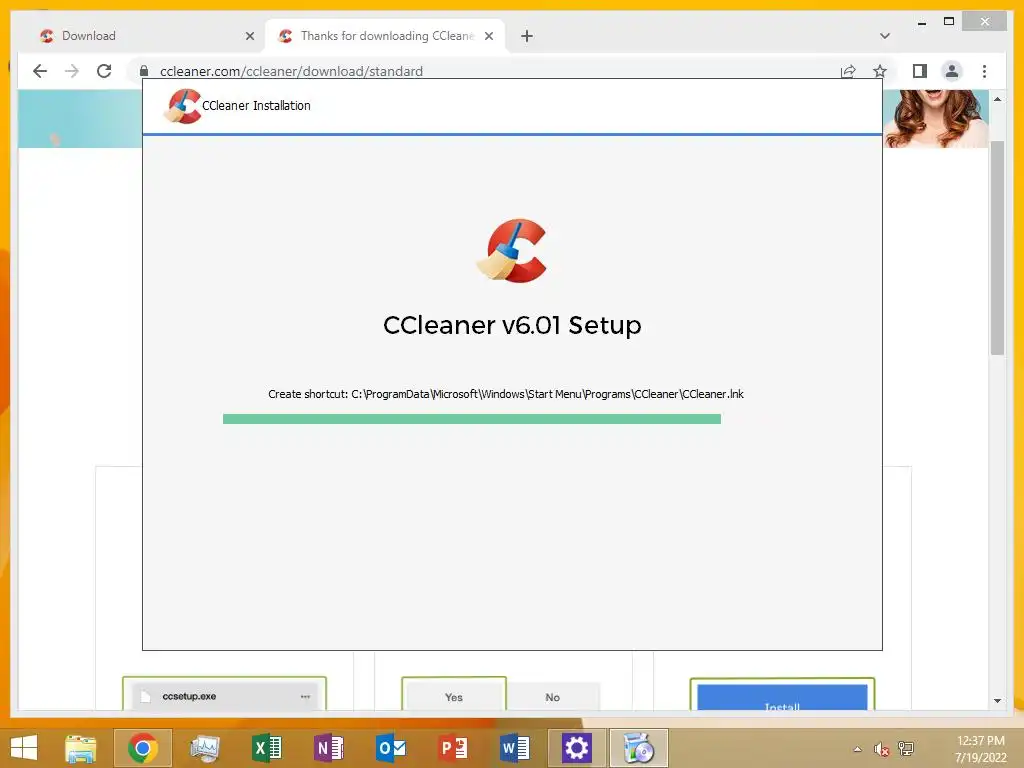Go back to the previous page
This screenshot has height=768, width=1024.
[40, 71]
